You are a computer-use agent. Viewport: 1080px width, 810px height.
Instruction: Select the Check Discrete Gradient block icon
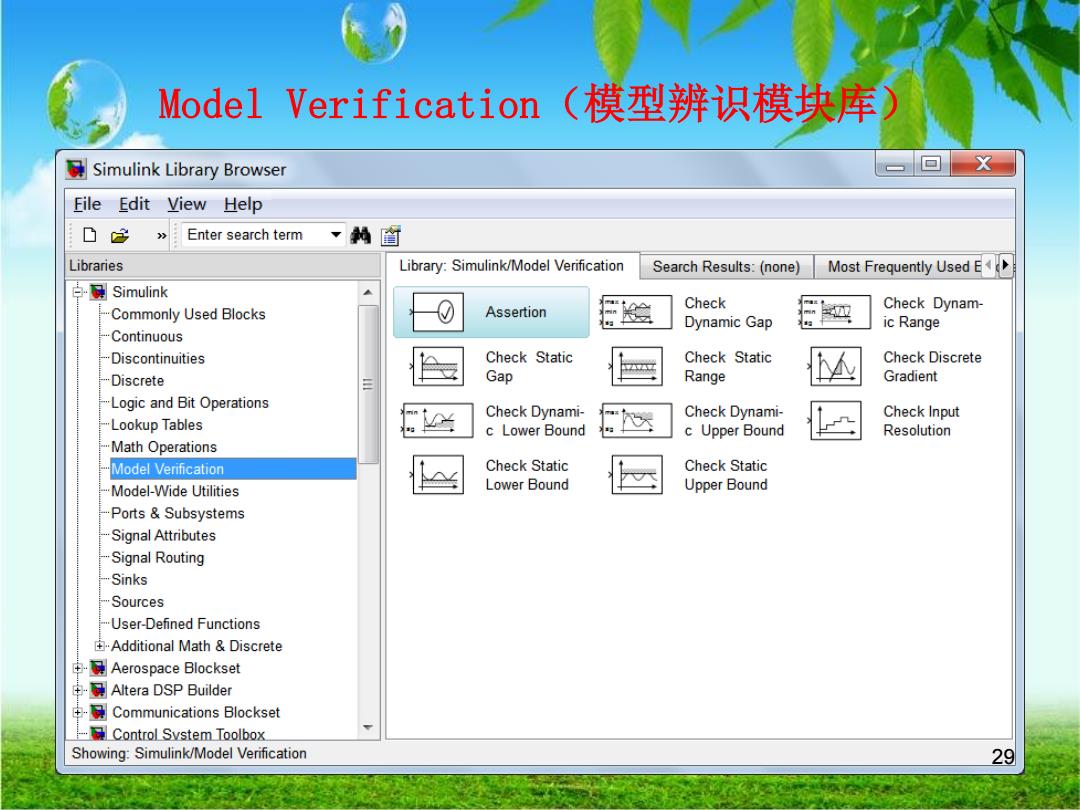pyautogui.click(x=835, y=366)
